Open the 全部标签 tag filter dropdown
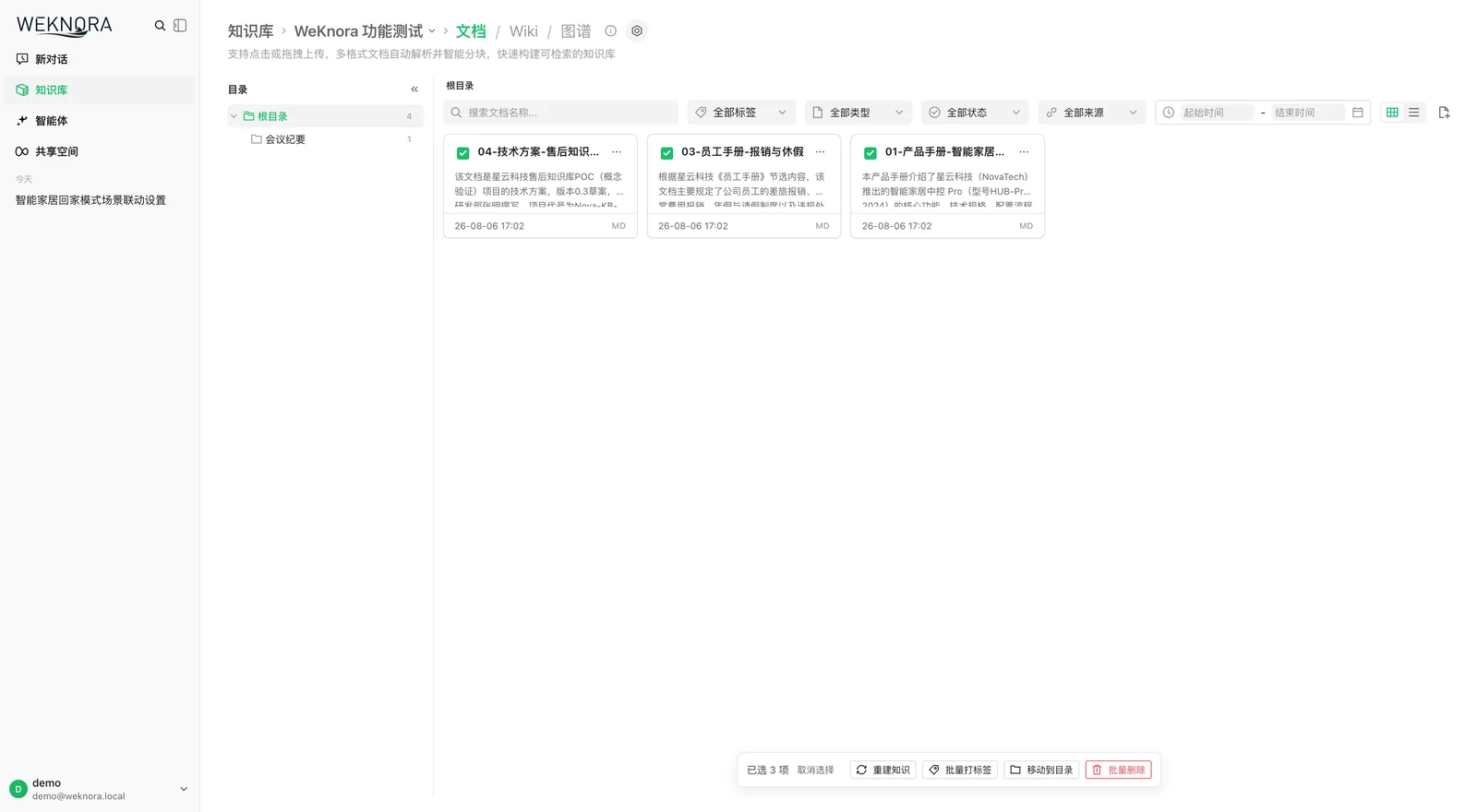 [741, 113]
